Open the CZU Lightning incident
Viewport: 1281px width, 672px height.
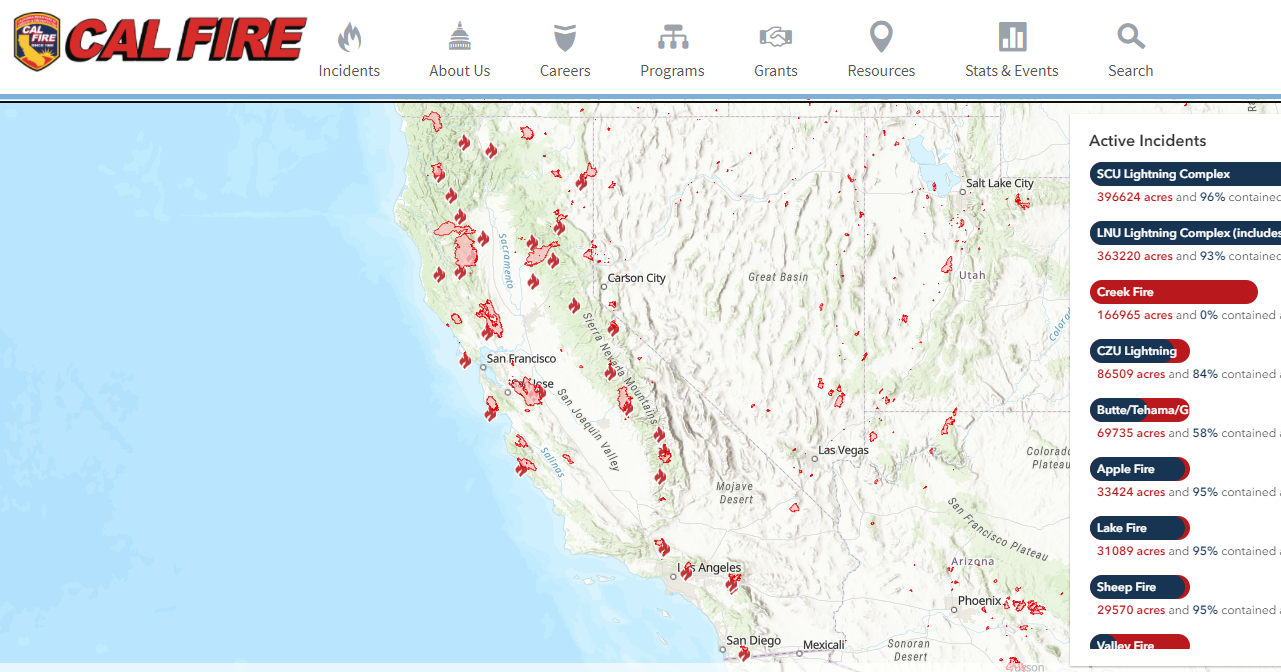[1139, 351]
